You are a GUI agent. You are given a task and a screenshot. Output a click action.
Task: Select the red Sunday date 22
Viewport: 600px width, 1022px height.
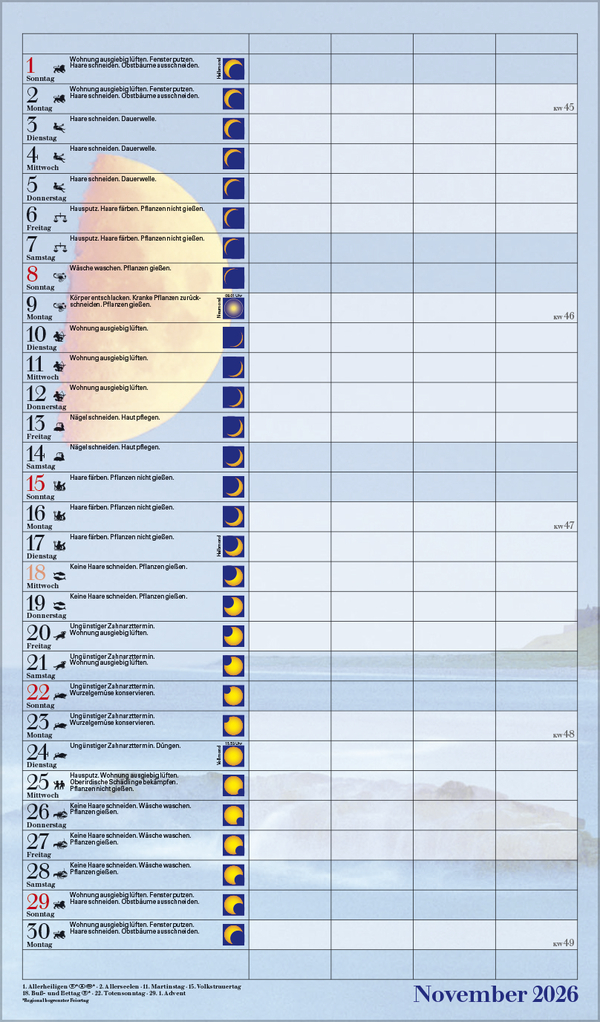pos(38,692)
